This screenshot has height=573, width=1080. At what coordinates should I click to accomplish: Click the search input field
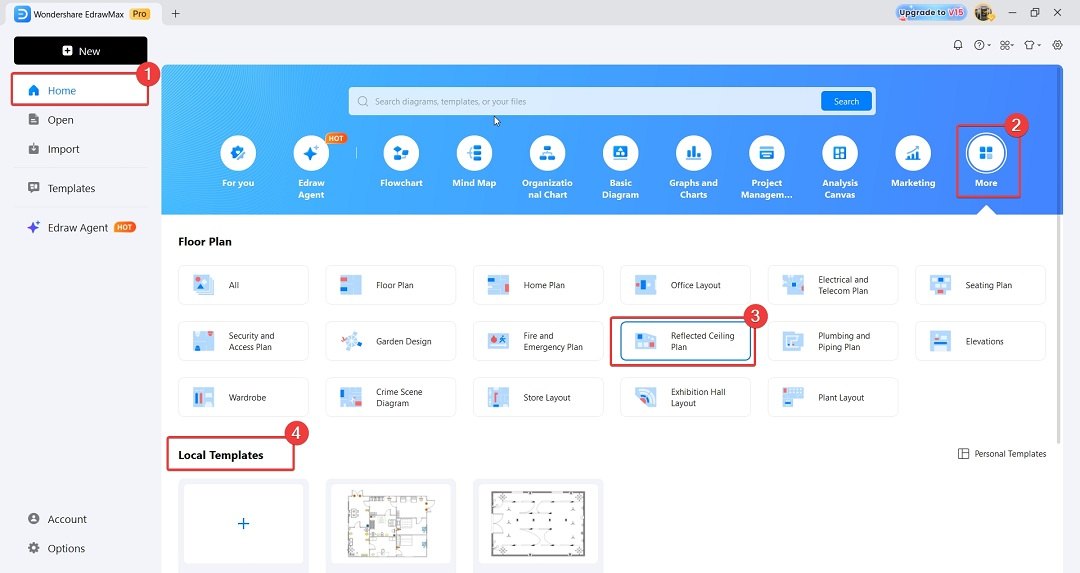(x=585, y=101)
